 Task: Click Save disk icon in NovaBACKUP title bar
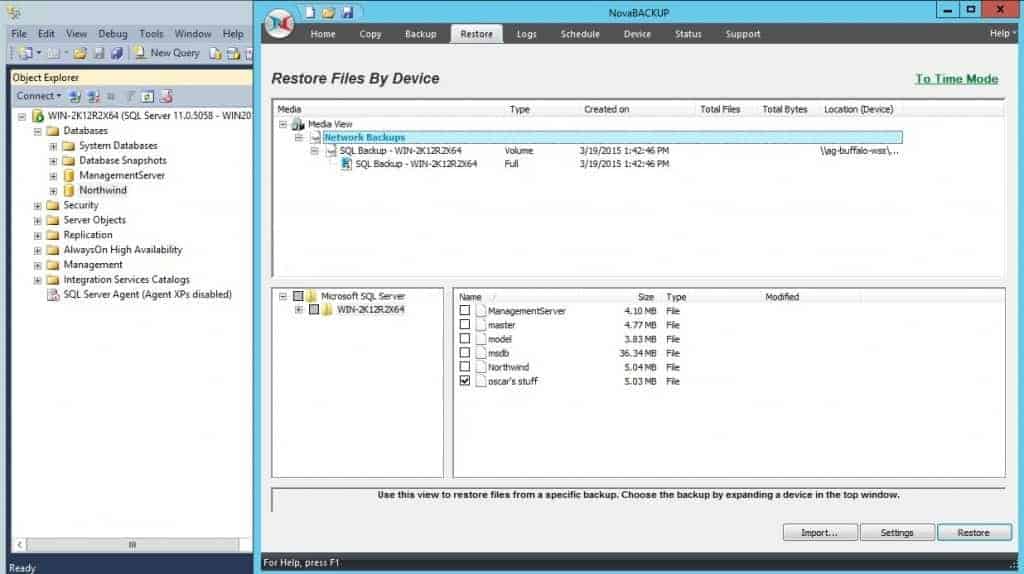point(347,12)
